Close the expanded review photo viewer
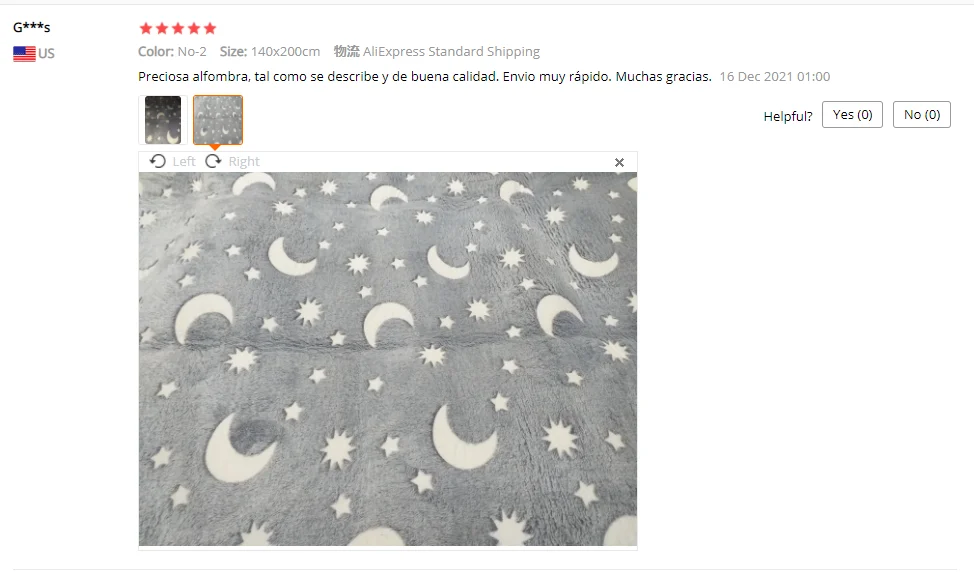 pyautogui.click(x=619, y=163)
